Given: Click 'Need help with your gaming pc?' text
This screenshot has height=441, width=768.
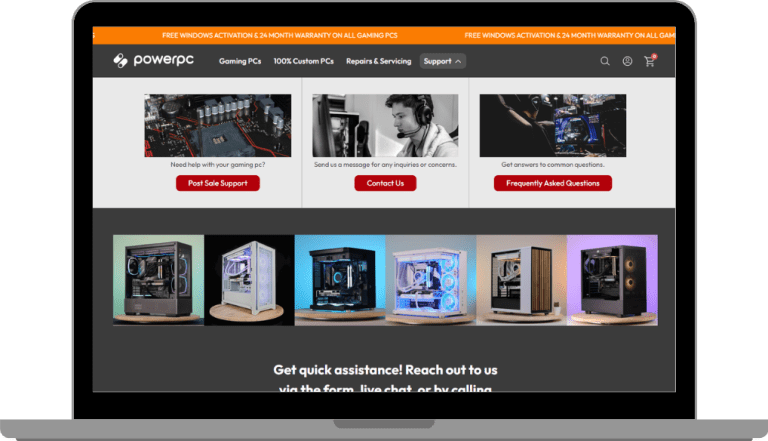Looking at the screenshot, I should click(218, 165).
